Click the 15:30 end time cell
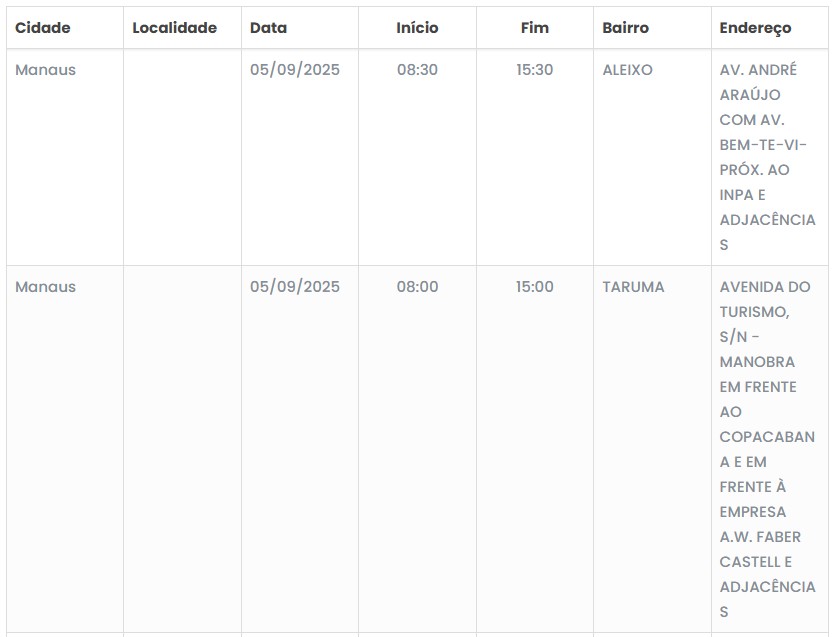 click(535, 70)
